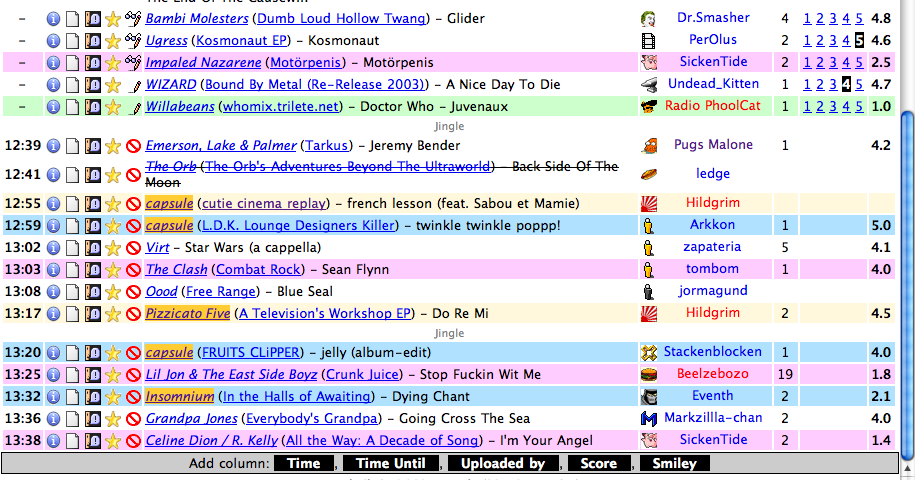Image resolution: width=915 pixels, height=480 pixels.
Task: Open album link All the Way: A Decade of Song
Action: [382, 440]
